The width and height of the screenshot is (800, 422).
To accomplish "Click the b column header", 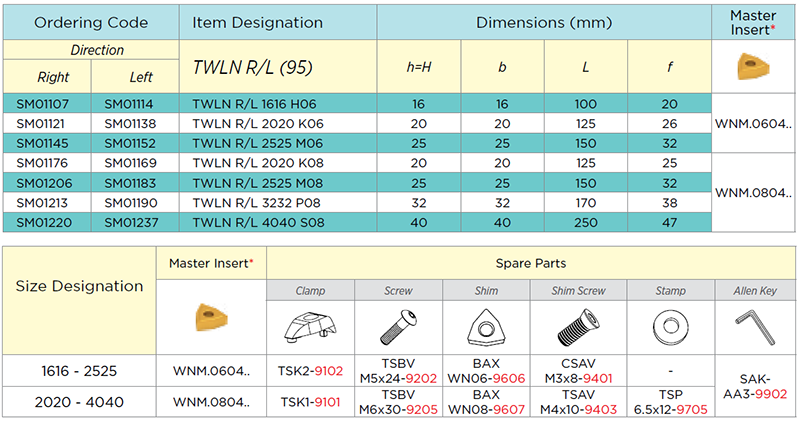I will (x=502, y=67).
